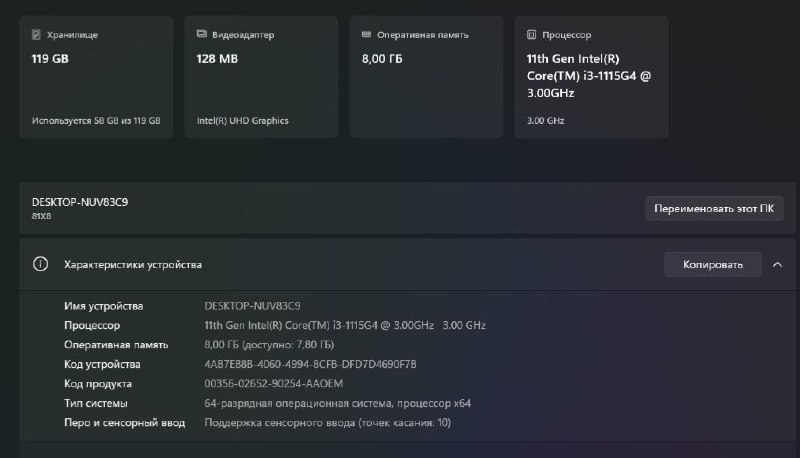Open the Процессор i3-1115G4 card
The image size is (800, 458).
pyautogui.click(x=591, y=77)
